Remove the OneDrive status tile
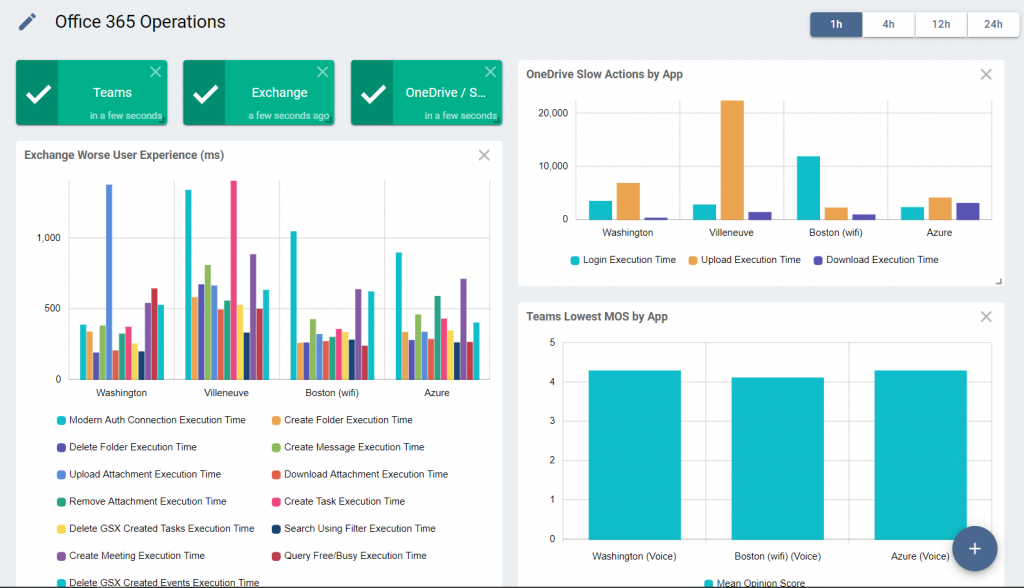Image resolution: width=1024 pixels, height=588 pixels. click(x=490, y=72)
